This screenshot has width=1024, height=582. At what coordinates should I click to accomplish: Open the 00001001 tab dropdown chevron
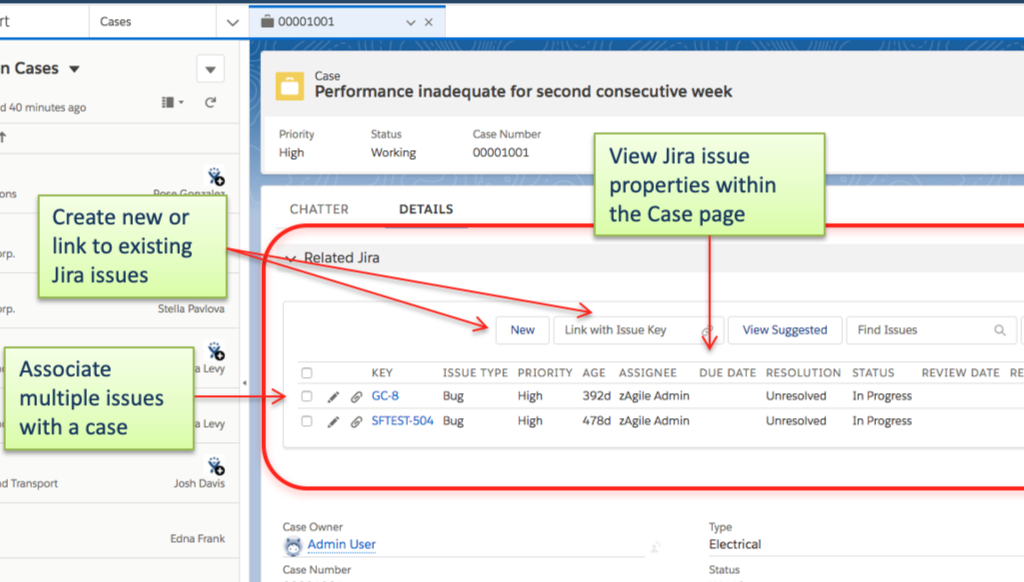411,20
